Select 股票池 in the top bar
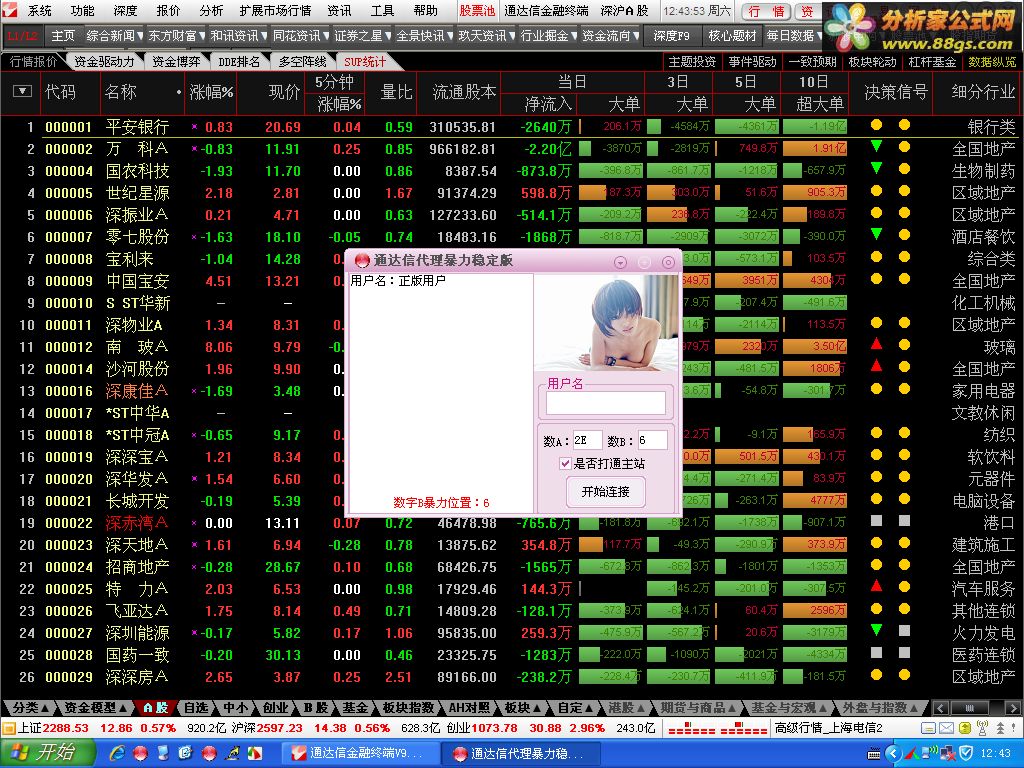 pos(477,10)
